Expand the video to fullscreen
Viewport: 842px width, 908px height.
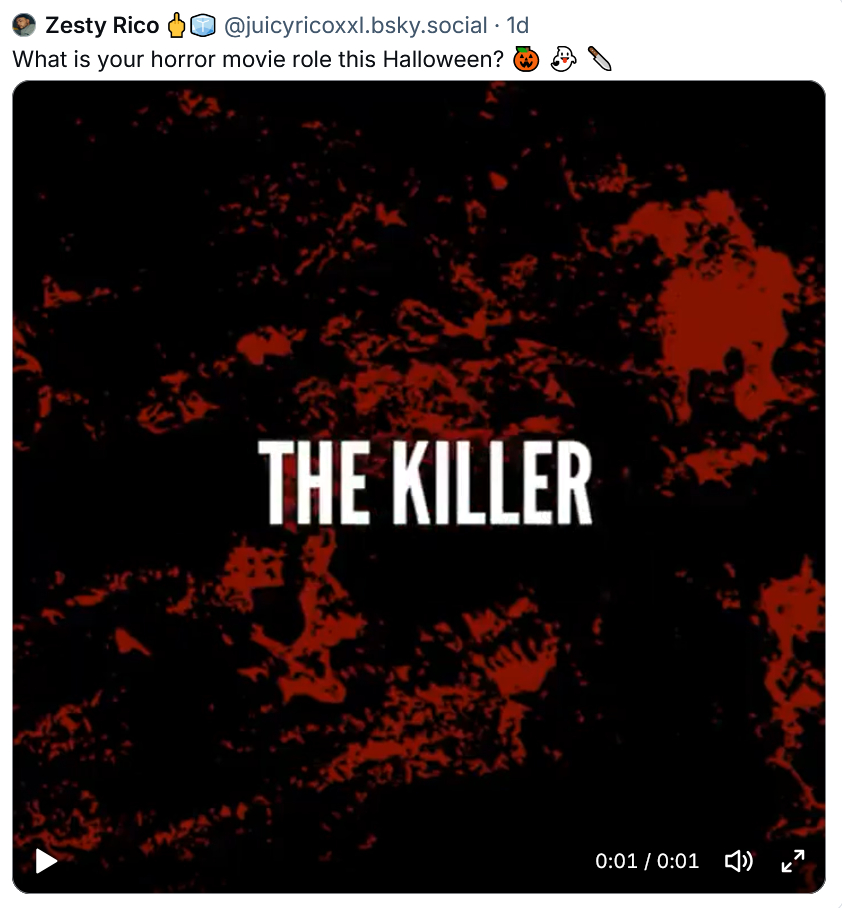[x=793, y=861]
